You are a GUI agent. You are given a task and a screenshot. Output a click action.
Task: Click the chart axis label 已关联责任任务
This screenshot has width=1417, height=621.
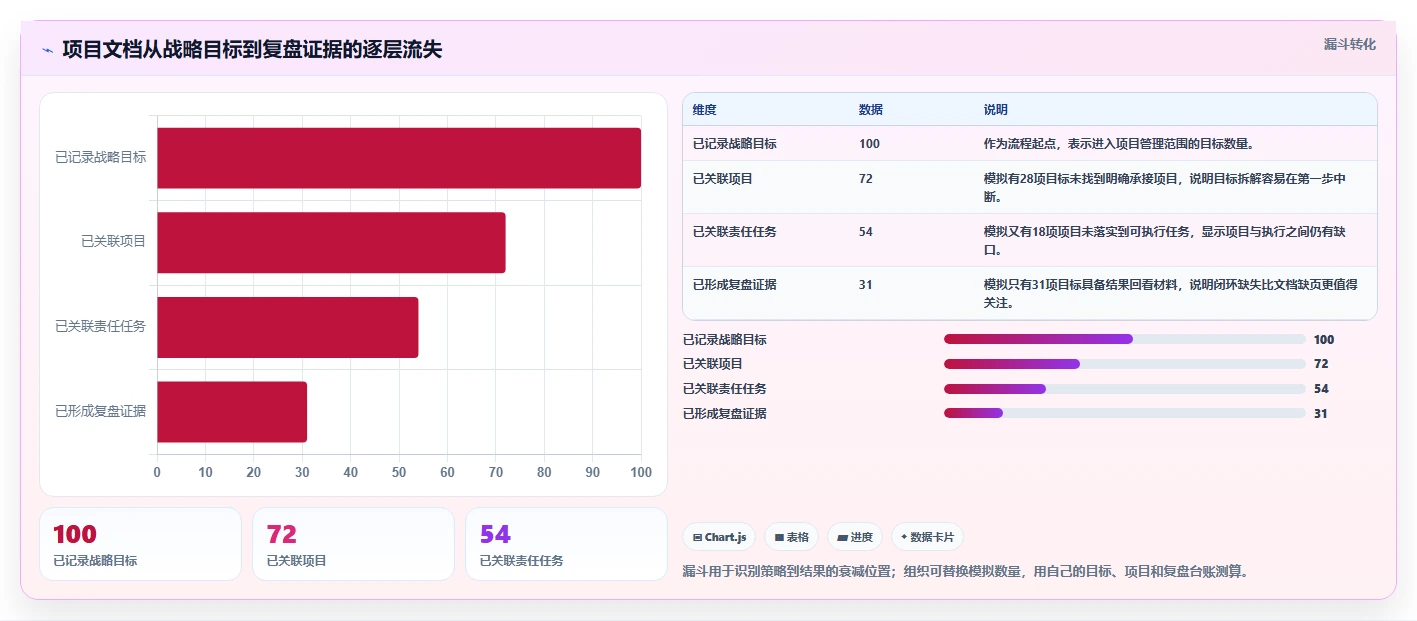(x=100, y=326)
